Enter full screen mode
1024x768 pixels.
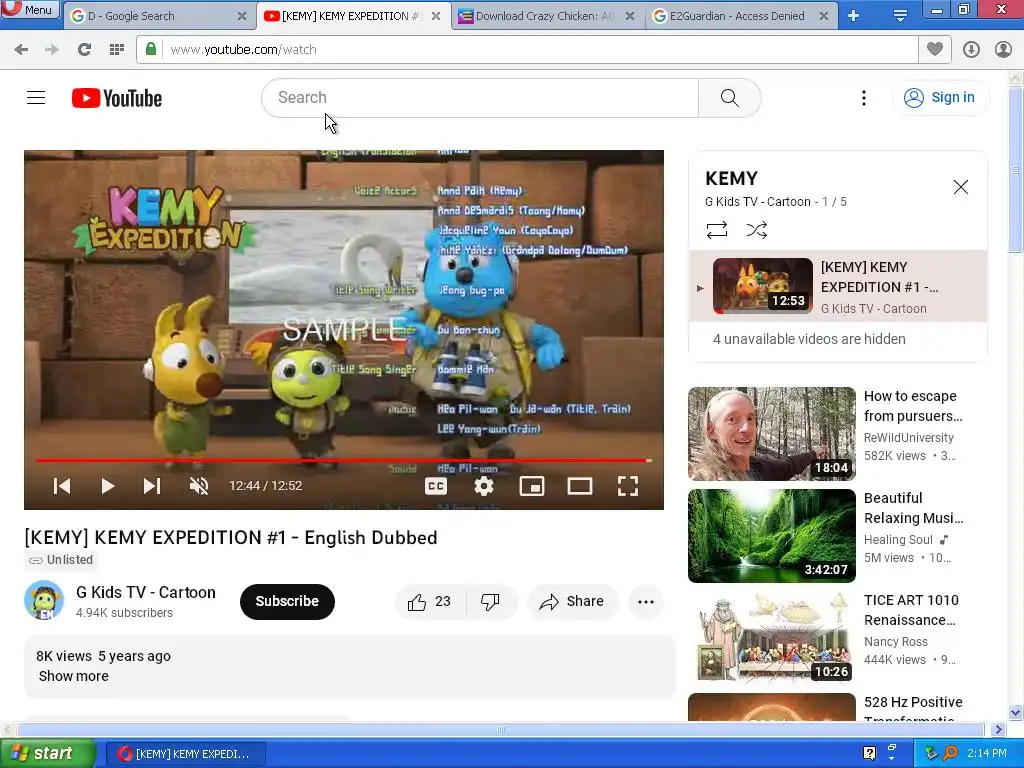pos(628,486)
